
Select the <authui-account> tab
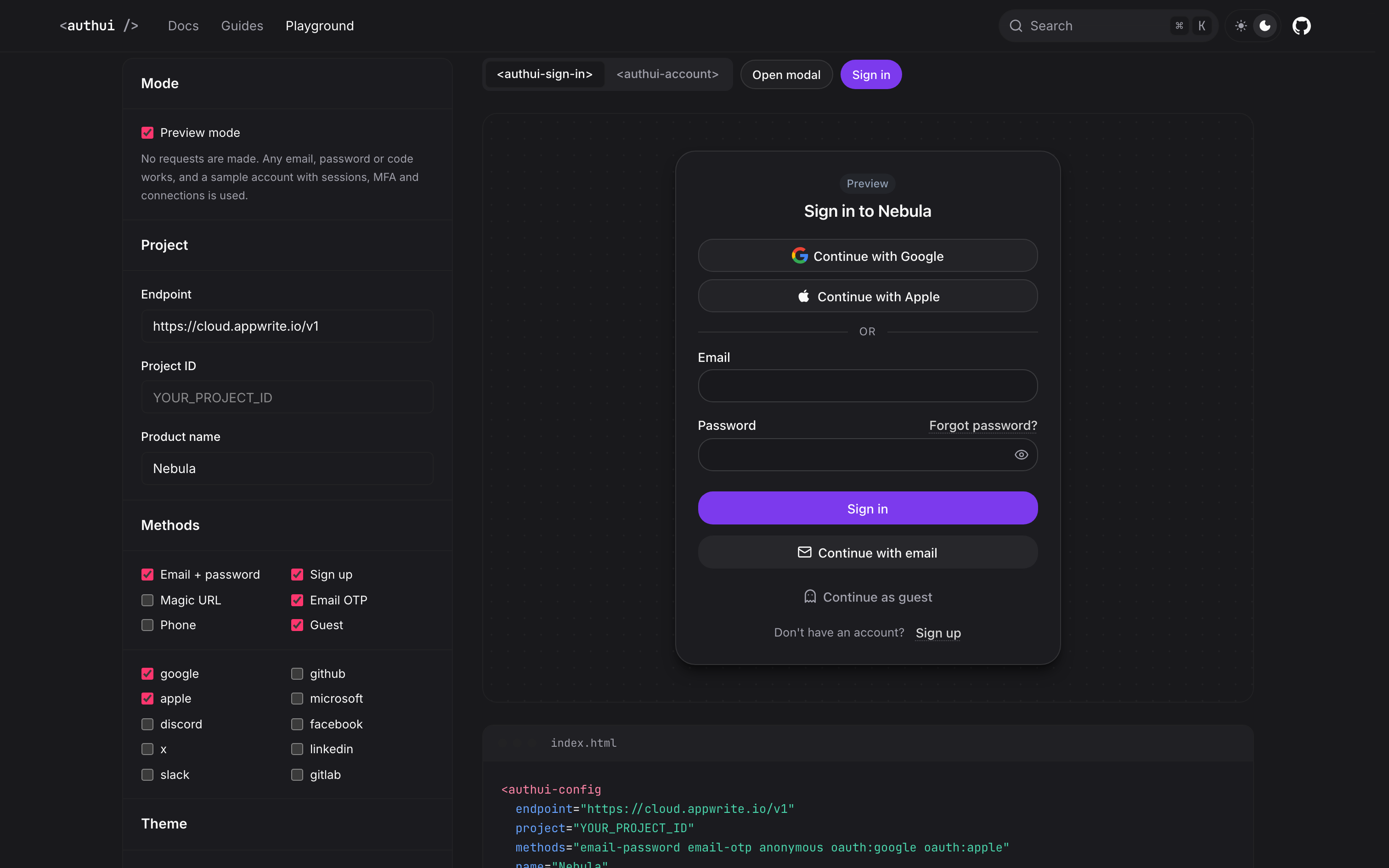667,74
